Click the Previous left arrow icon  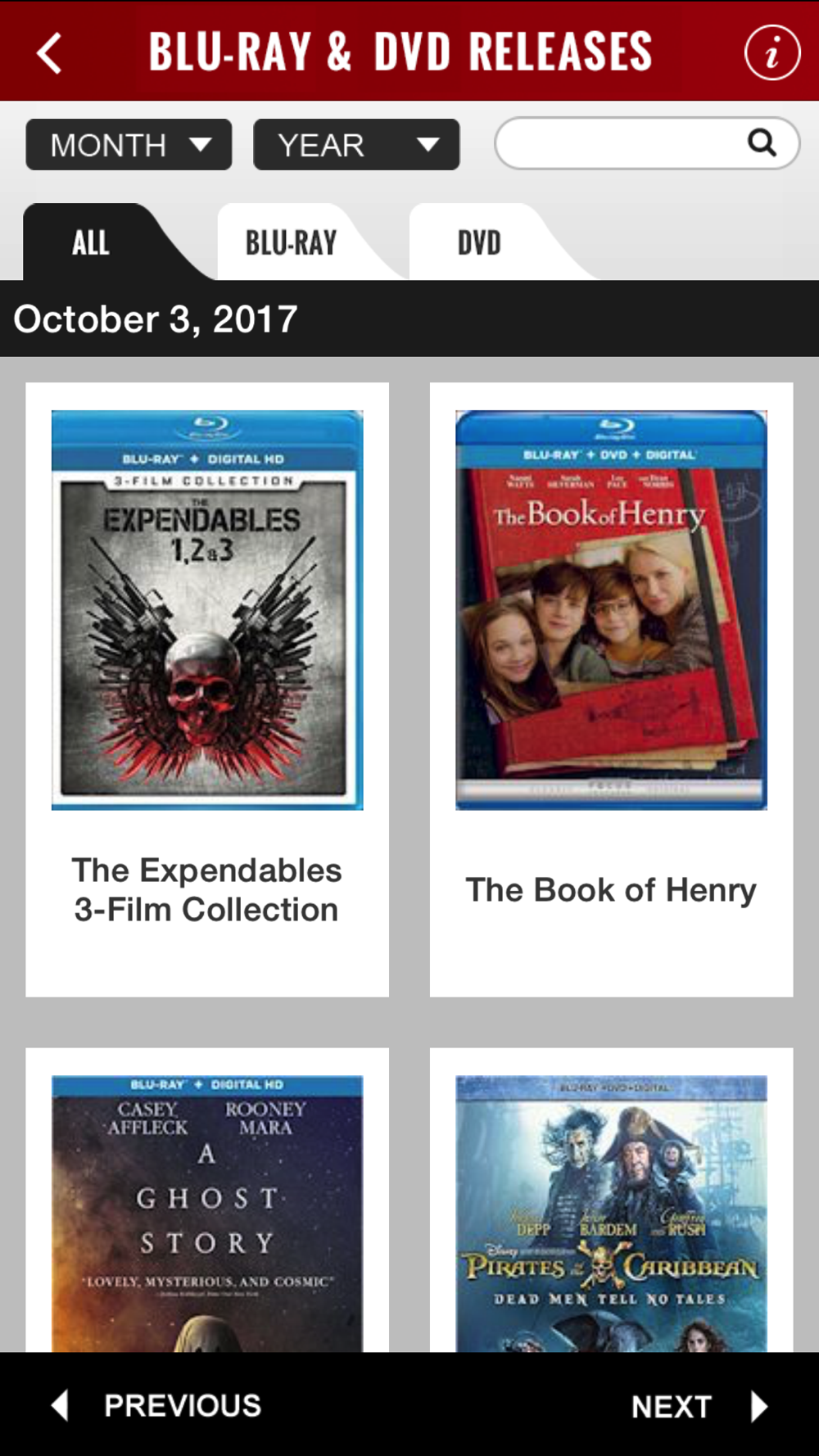point(60,1405)
